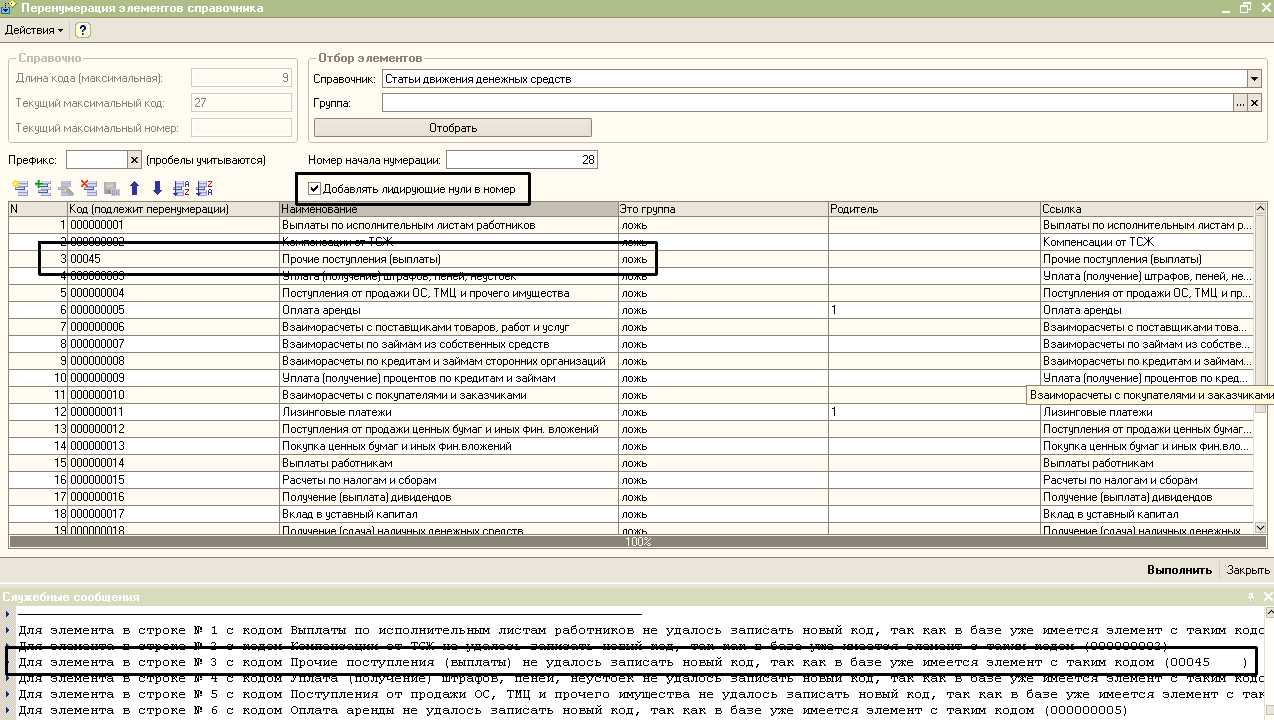Select 'Покупка ценных бумаг и иных фин.вложений' name cell
Viewport: 1274px width, 720px height.
coord(449,446)
